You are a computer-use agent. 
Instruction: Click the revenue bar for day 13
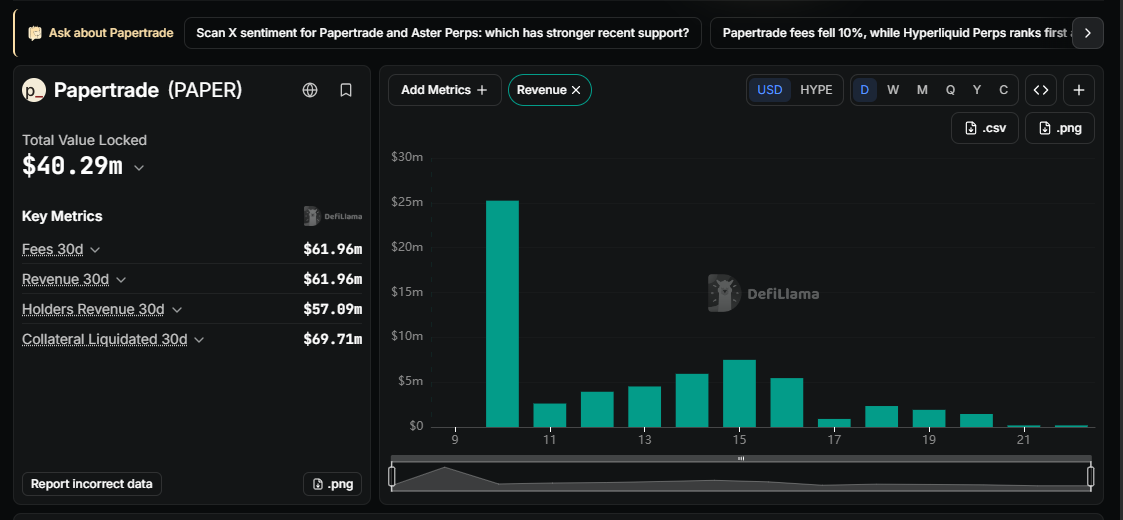(x=645, y=407)
